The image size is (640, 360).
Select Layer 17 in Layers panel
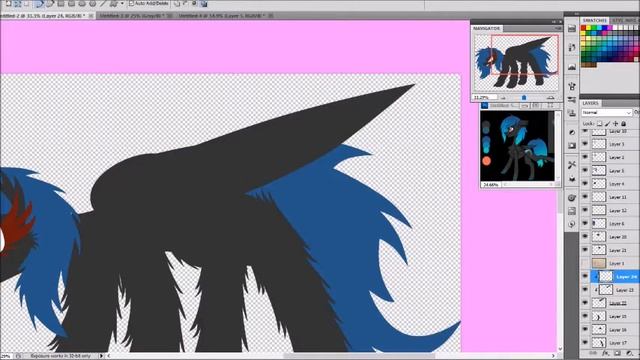coord(618,343)
